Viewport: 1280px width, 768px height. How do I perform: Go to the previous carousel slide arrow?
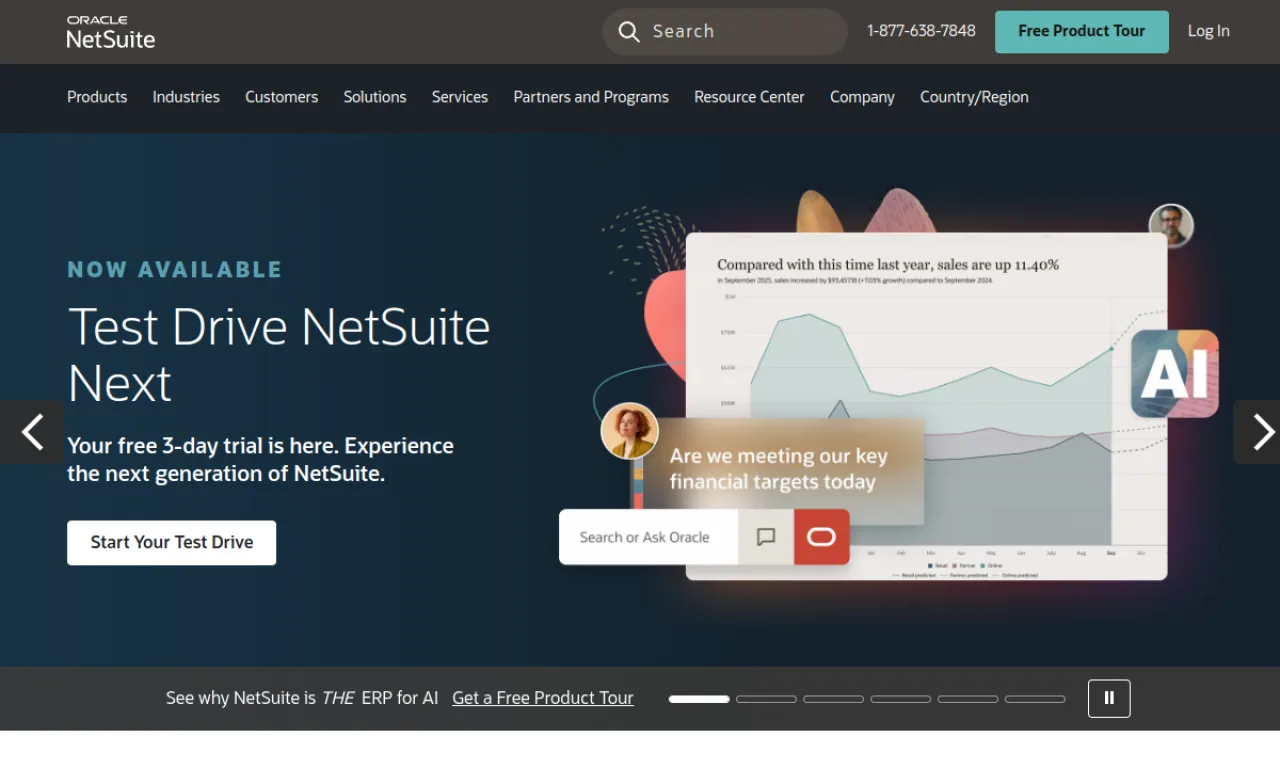click(32, 432)
